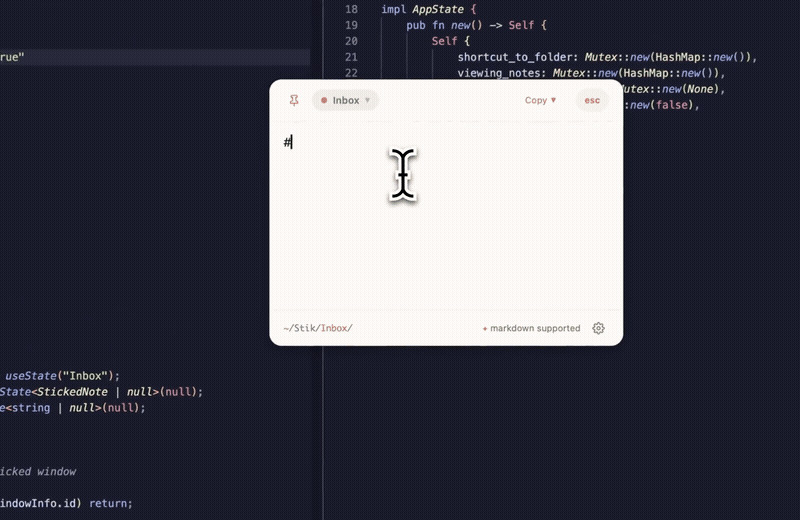Click the 'indowInfo.id) return;' code line
The height and width of the screenshot is (520, 800).
pyautogui.click(x=66, y=503)
